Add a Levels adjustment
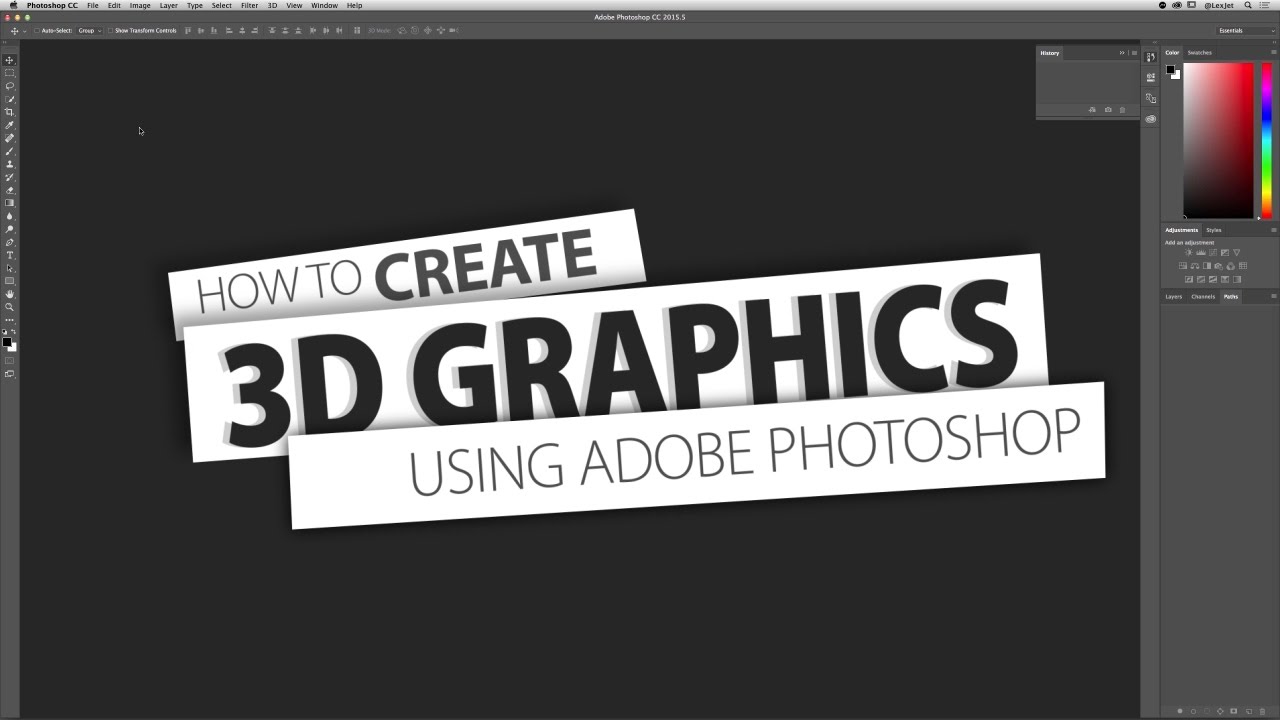Screen dimensions: 1280x720 click(1201, 252)
